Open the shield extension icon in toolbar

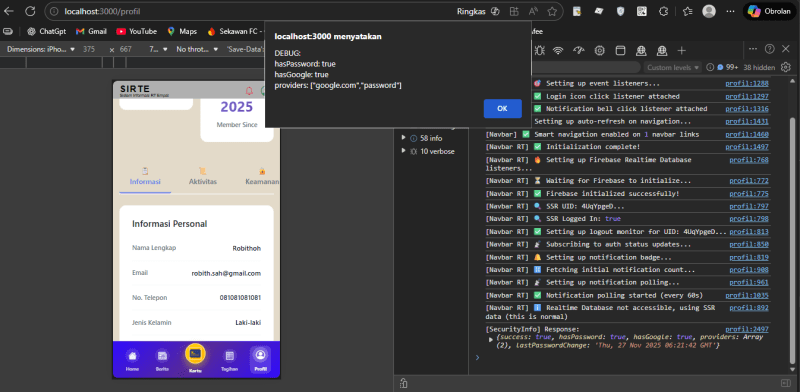point(620,11)
